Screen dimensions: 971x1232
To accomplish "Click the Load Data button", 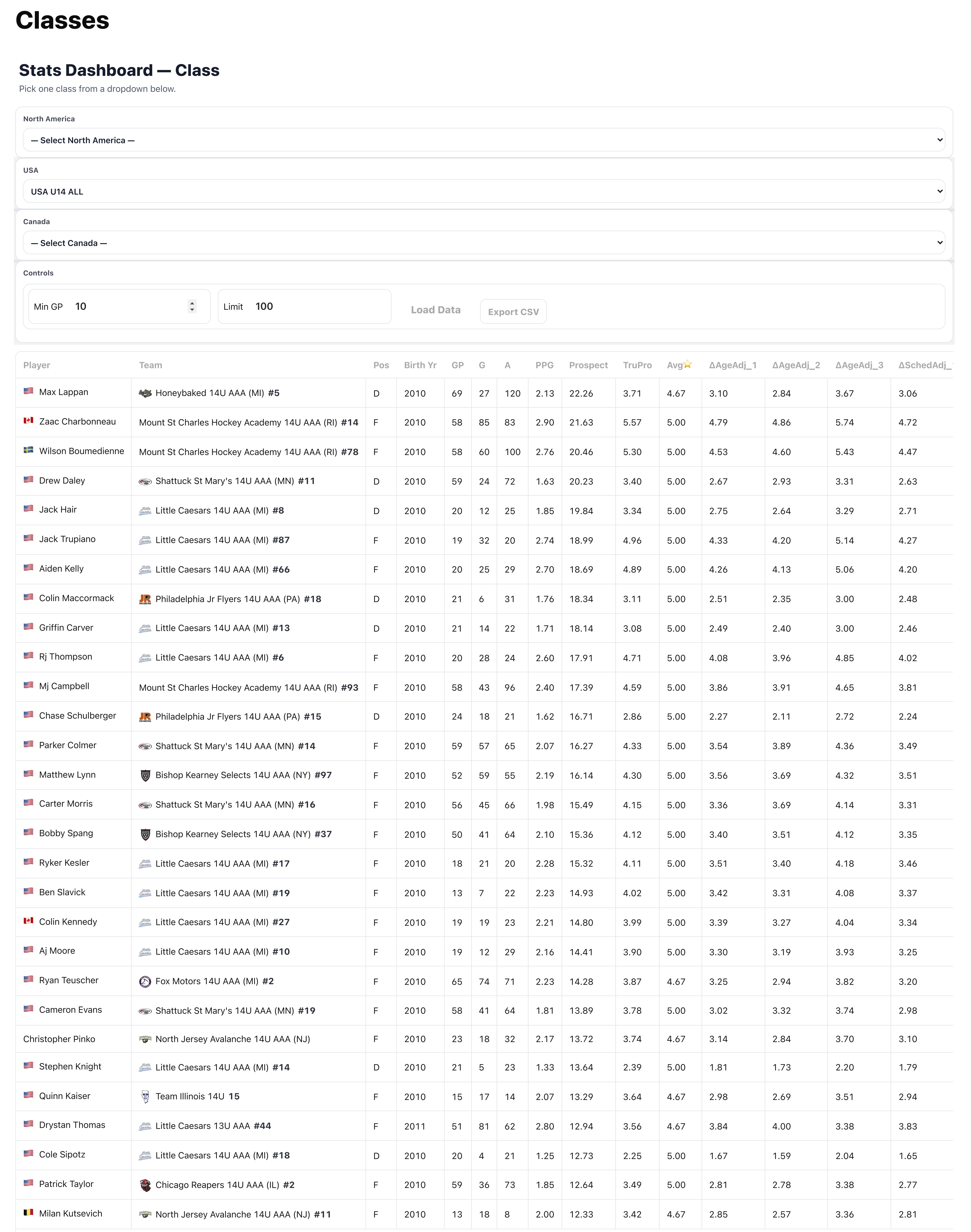I will 436,310.
